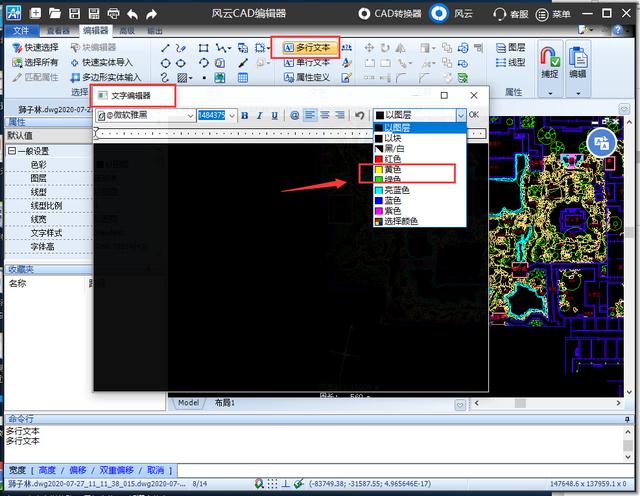The height and width of the screenshot is (496, 640).
Task: Set center text alignment
Action: [325, 116]
